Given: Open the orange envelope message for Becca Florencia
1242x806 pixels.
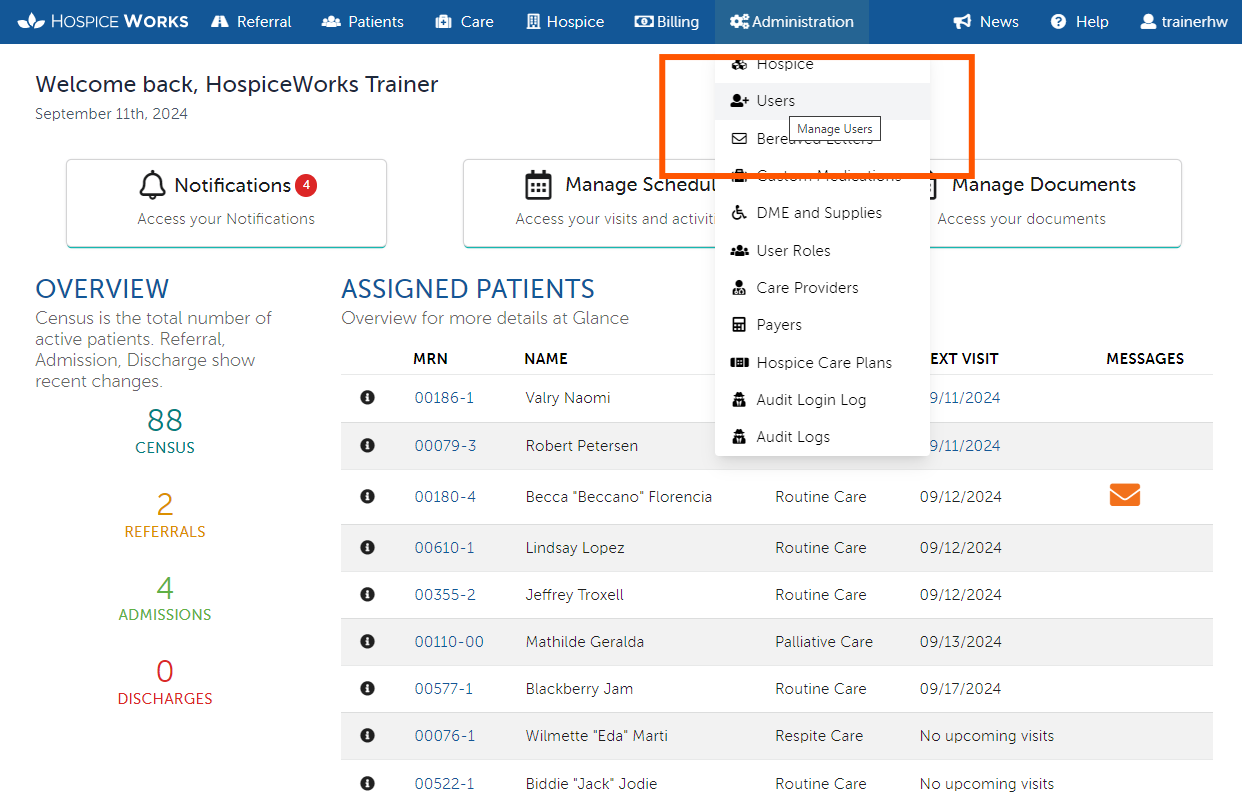Looking at the screenshot, I should click(x=1125, y=495).
